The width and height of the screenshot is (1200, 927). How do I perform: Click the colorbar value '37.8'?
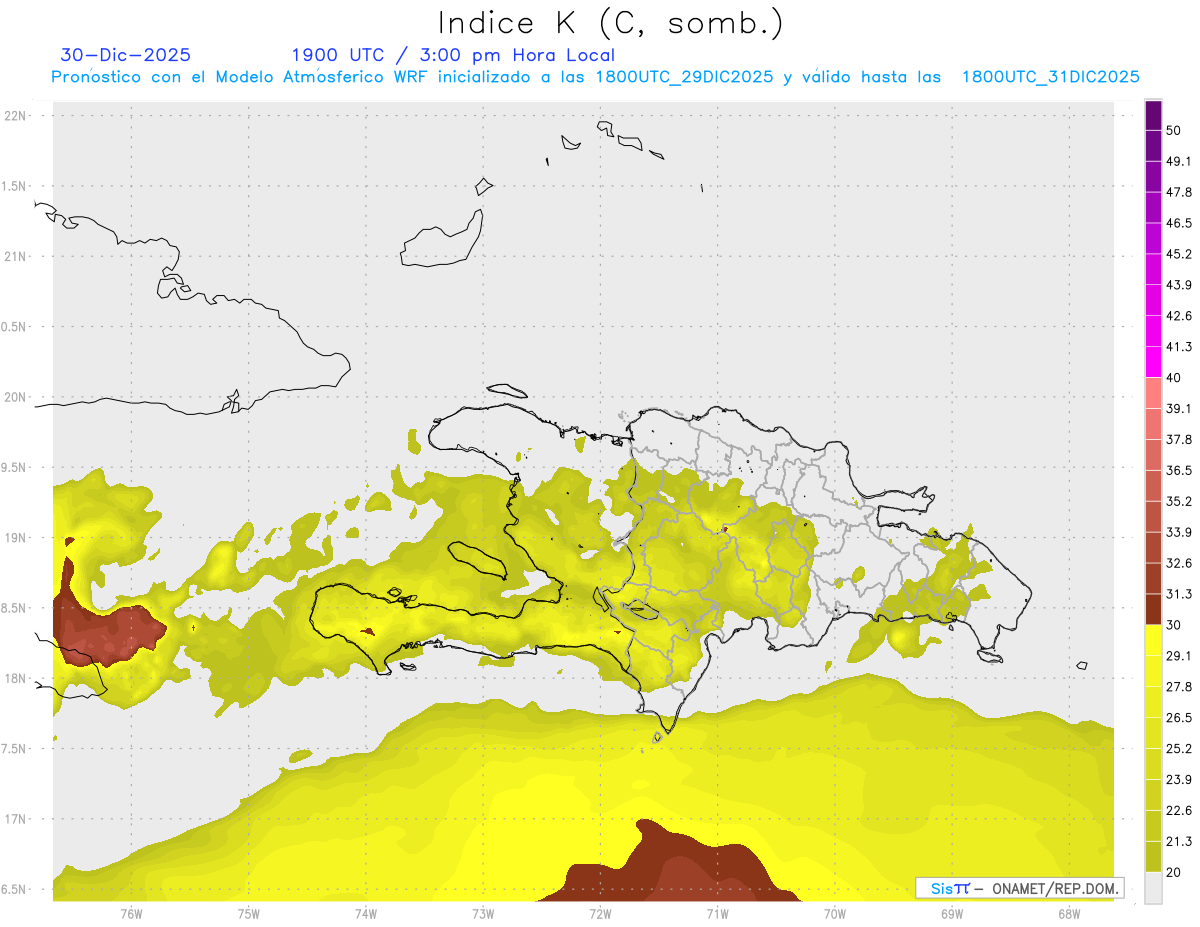point(1179,439)
